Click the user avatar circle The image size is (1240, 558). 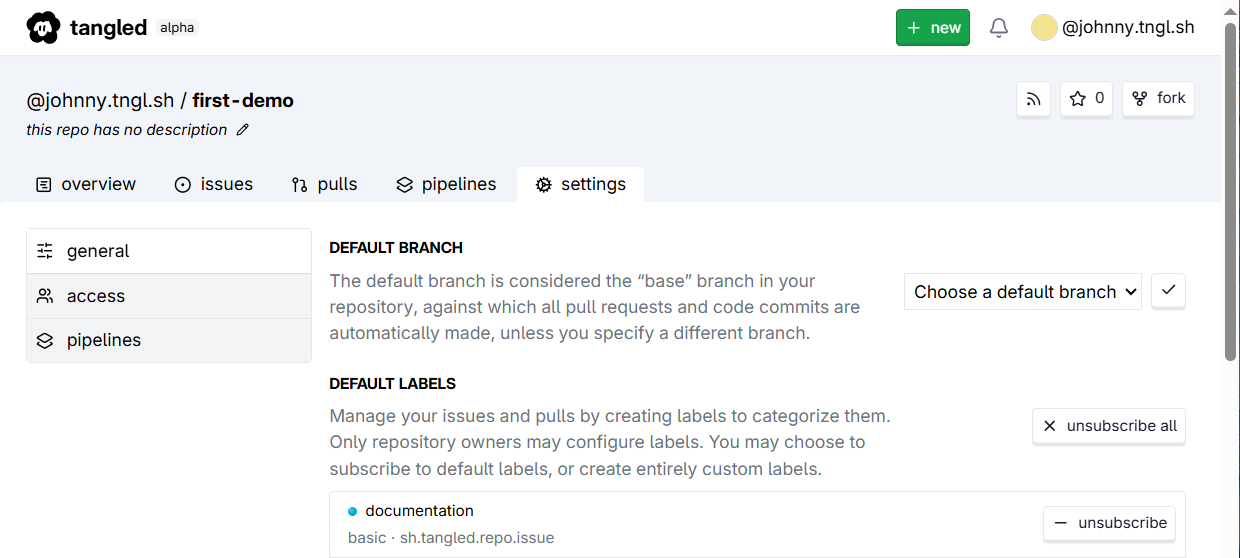[x=1044, y=28]
